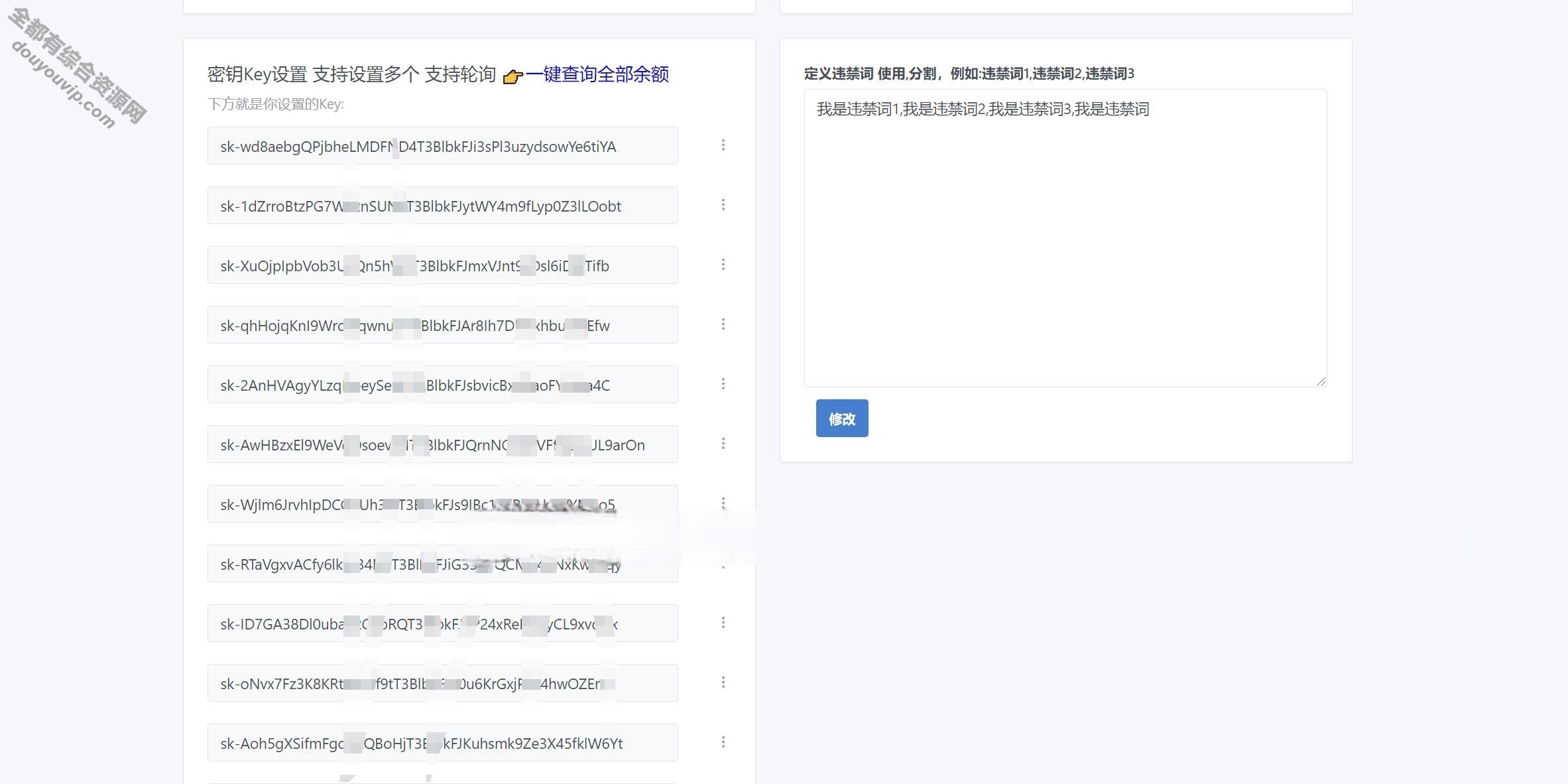Open the options menu for key sk-oNvx7Fz3K8KRt
Image resolution: width=1568 pixels, height=784 pixels.
723,683
